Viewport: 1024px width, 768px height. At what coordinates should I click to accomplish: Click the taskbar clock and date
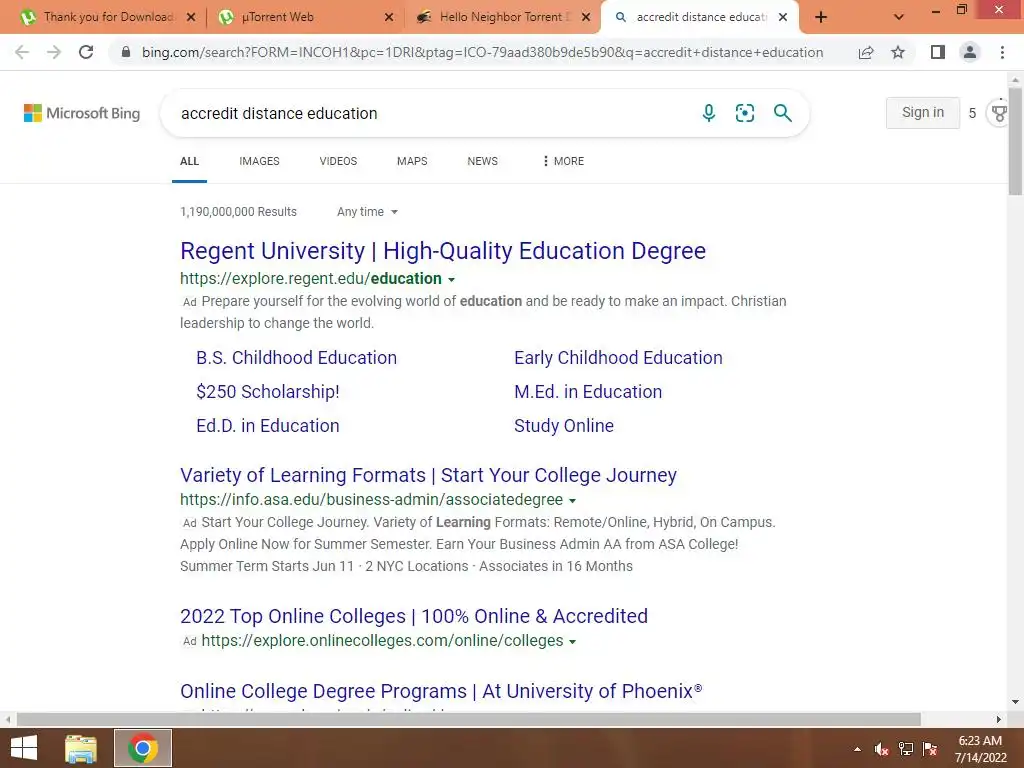[x=980, y=749]
